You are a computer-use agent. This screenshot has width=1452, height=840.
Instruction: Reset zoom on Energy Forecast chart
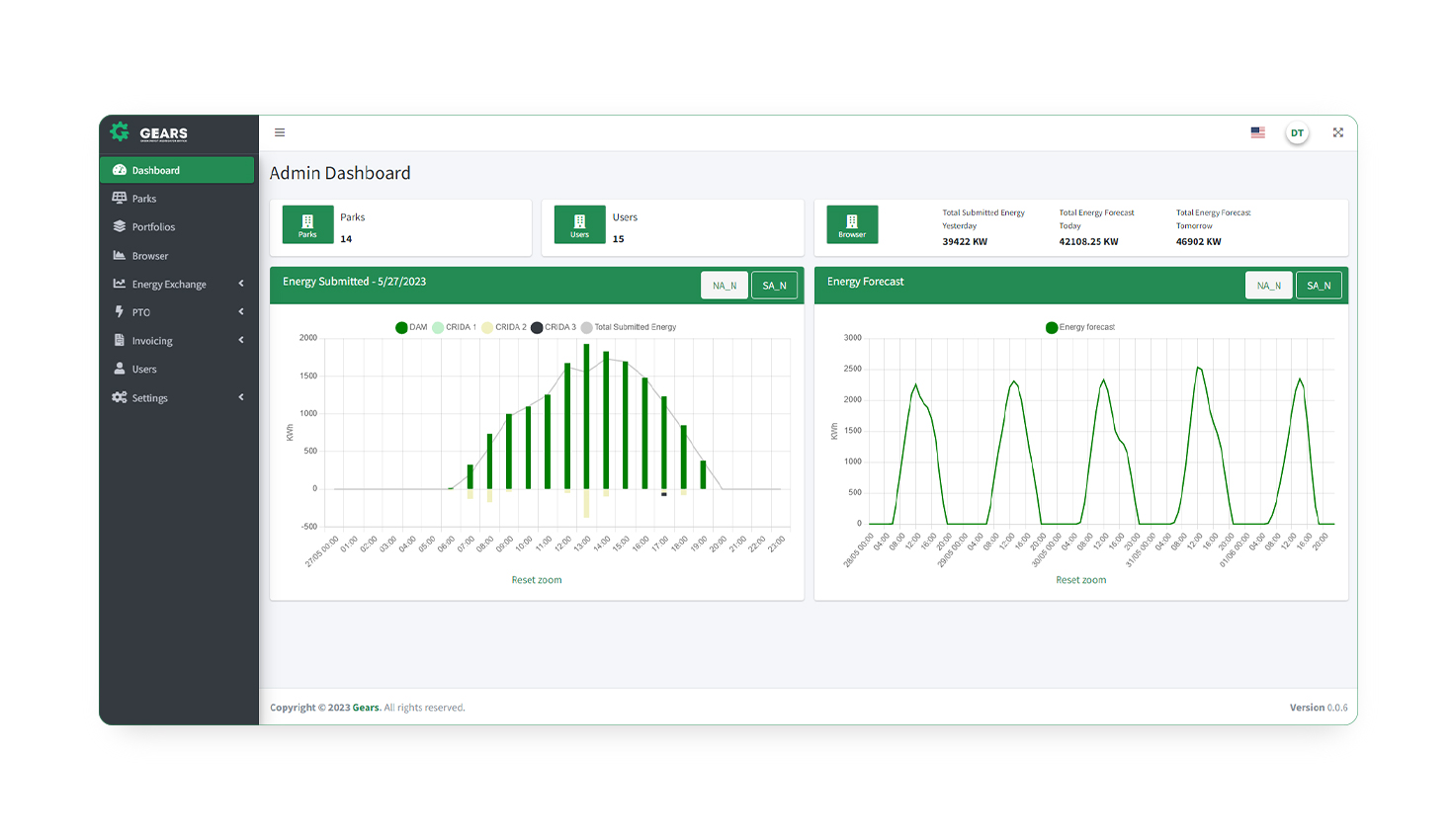tap(1080, 580)
